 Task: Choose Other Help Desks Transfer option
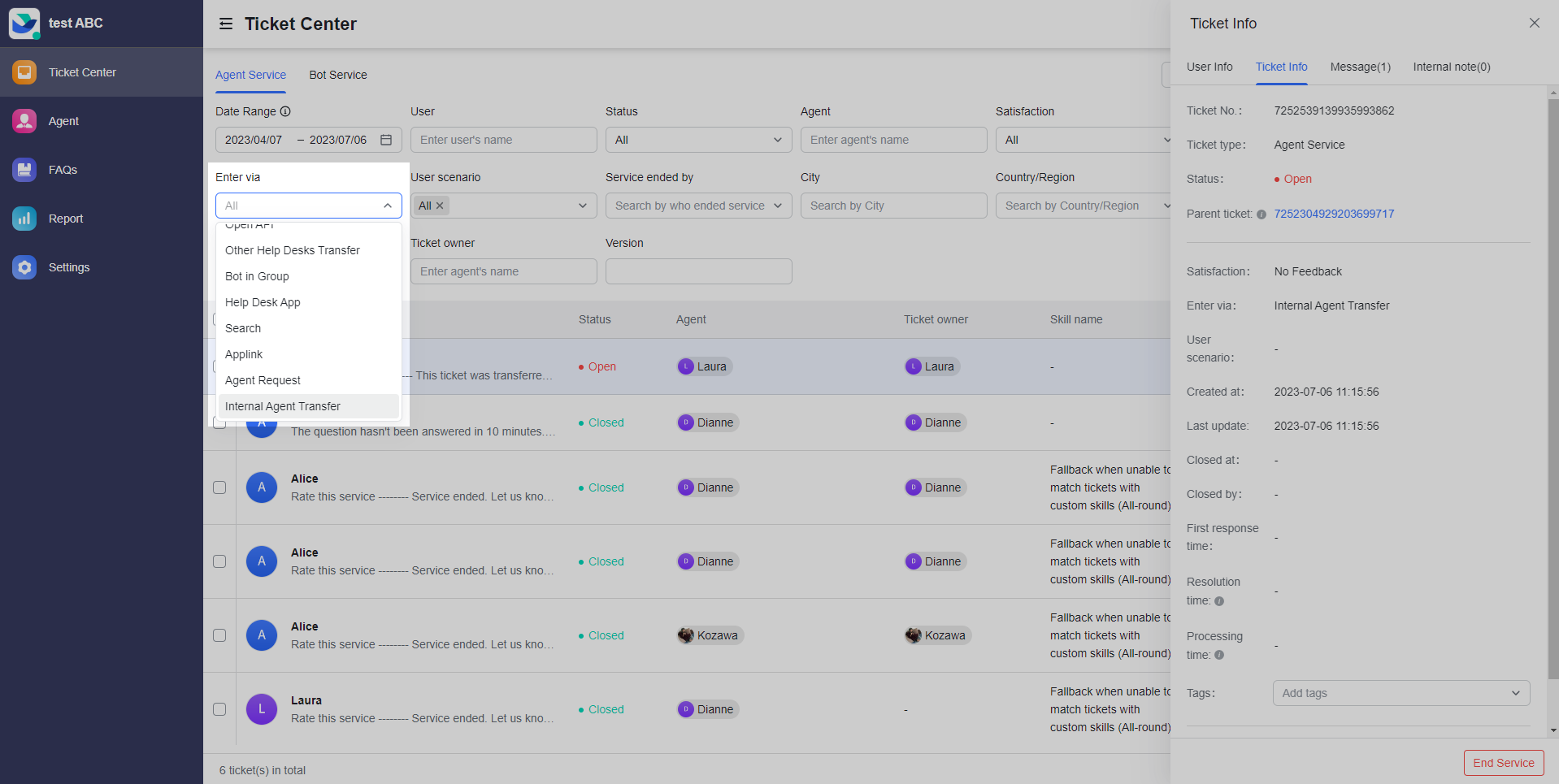[x=308, y=250]
